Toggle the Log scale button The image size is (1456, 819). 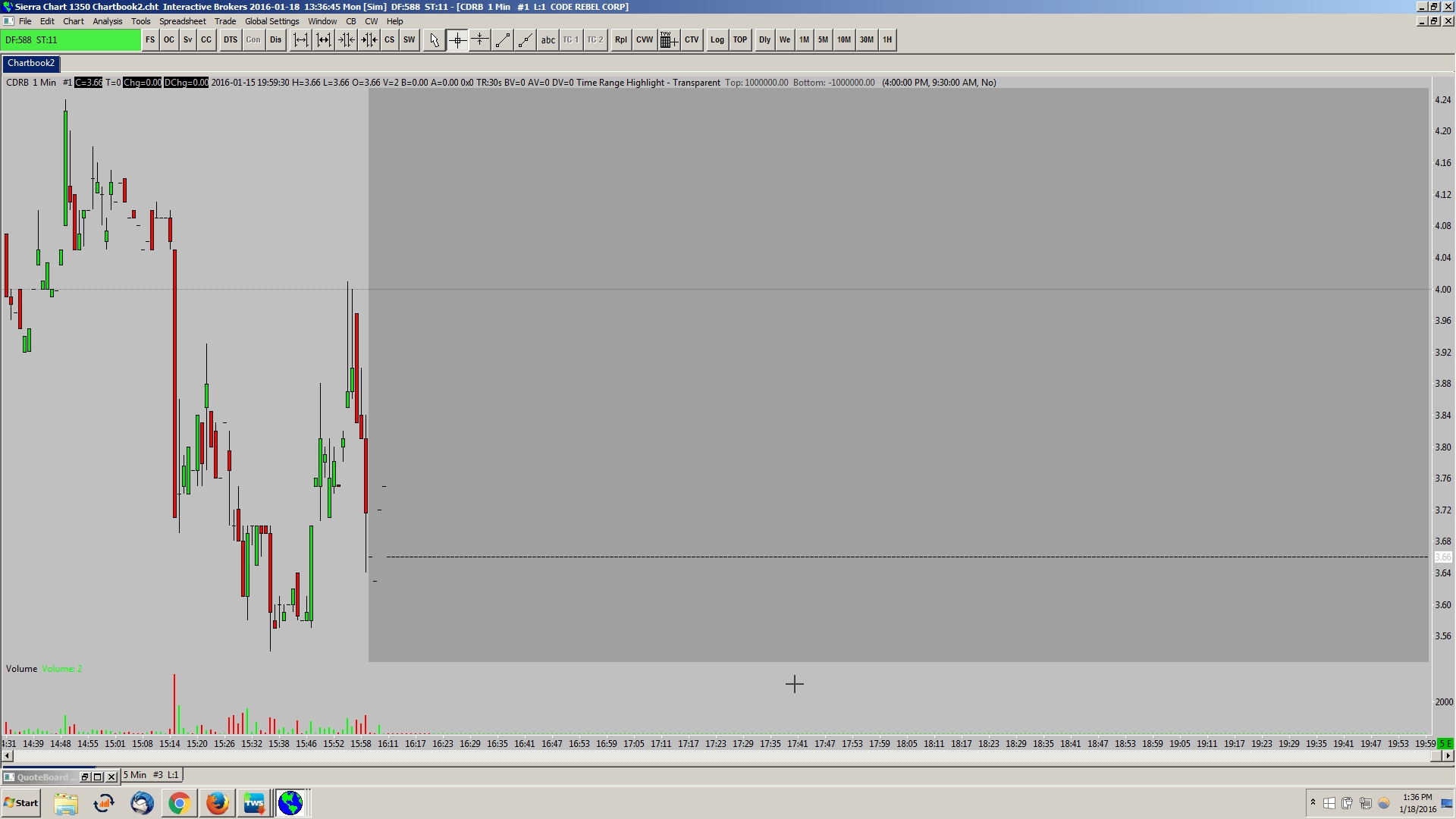[717, 40]
